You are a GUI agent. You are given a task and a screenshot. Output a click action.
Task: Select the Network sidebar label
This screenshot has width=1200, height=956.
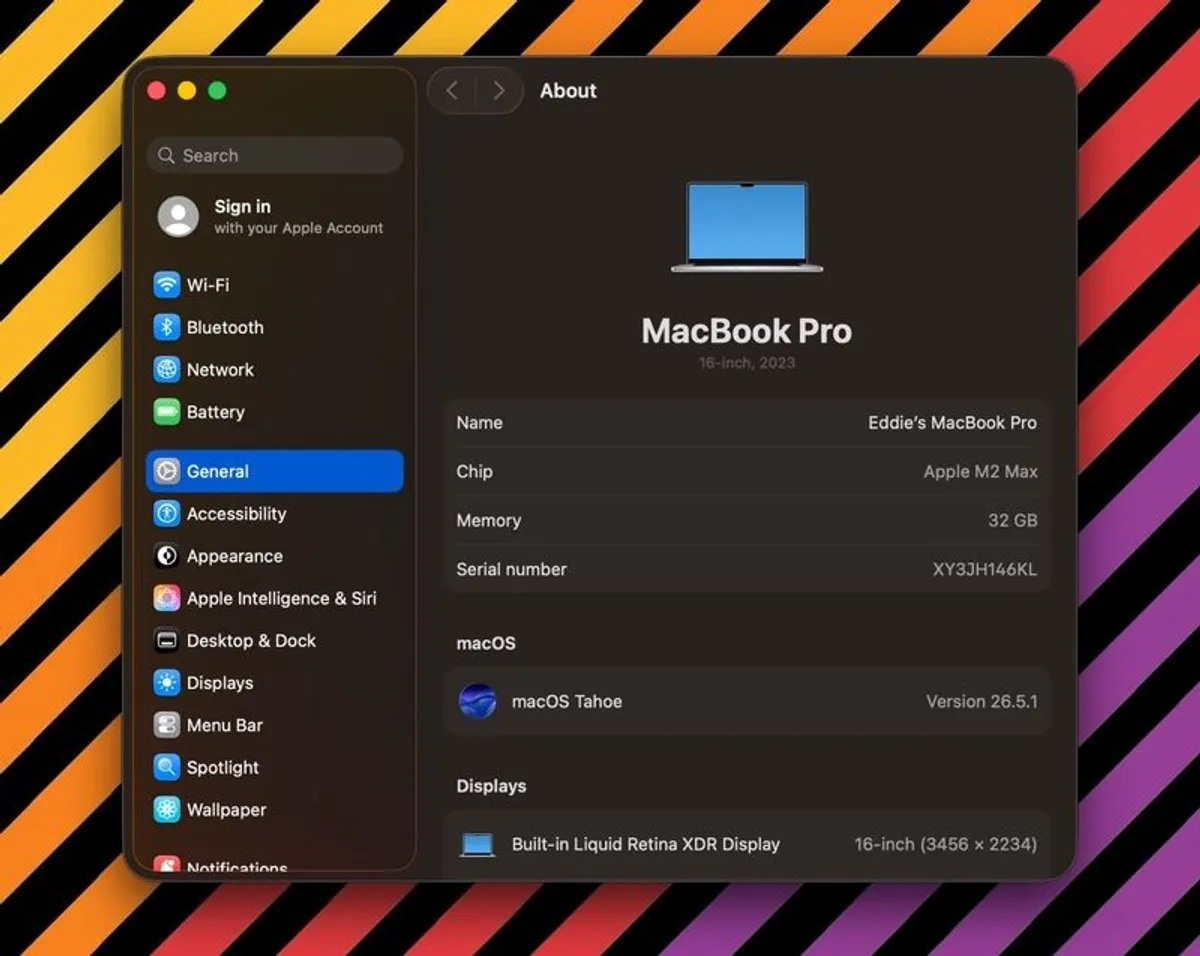click(220, 369)
